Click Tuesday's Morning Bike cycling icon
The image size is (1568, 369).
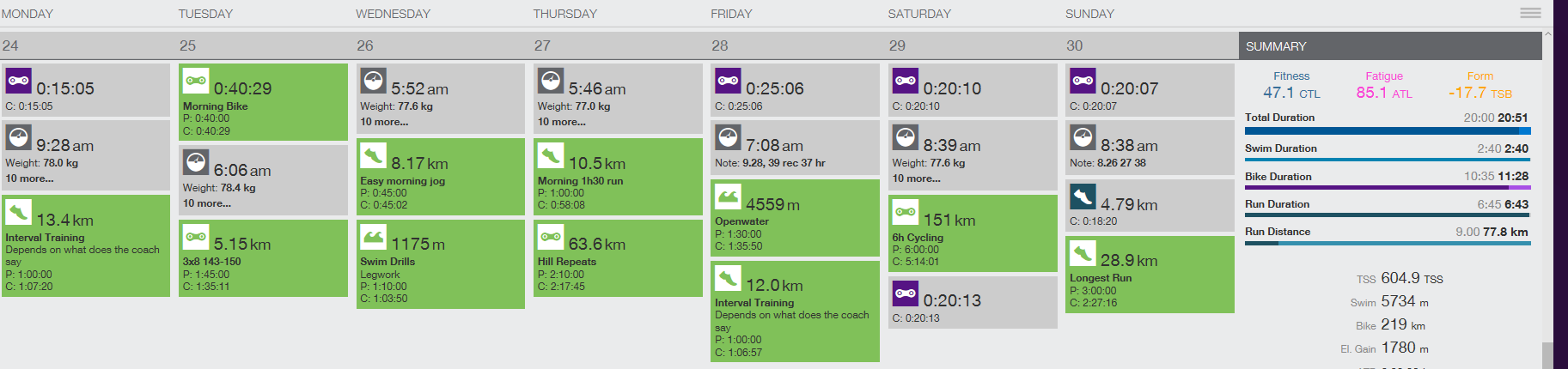coord(196,81)
